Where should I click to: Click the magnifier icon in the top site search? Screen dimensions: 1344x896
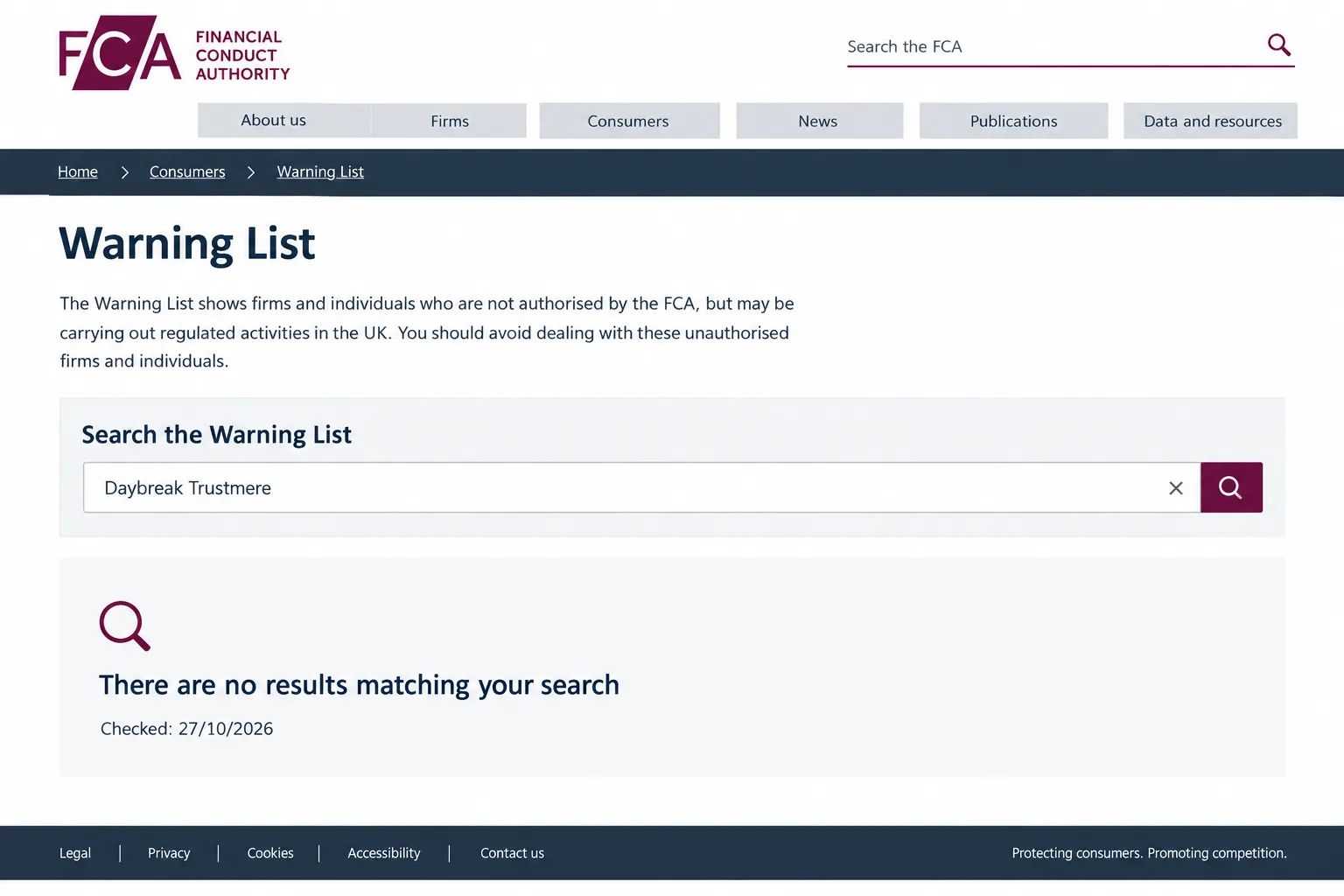(1279, 45)
